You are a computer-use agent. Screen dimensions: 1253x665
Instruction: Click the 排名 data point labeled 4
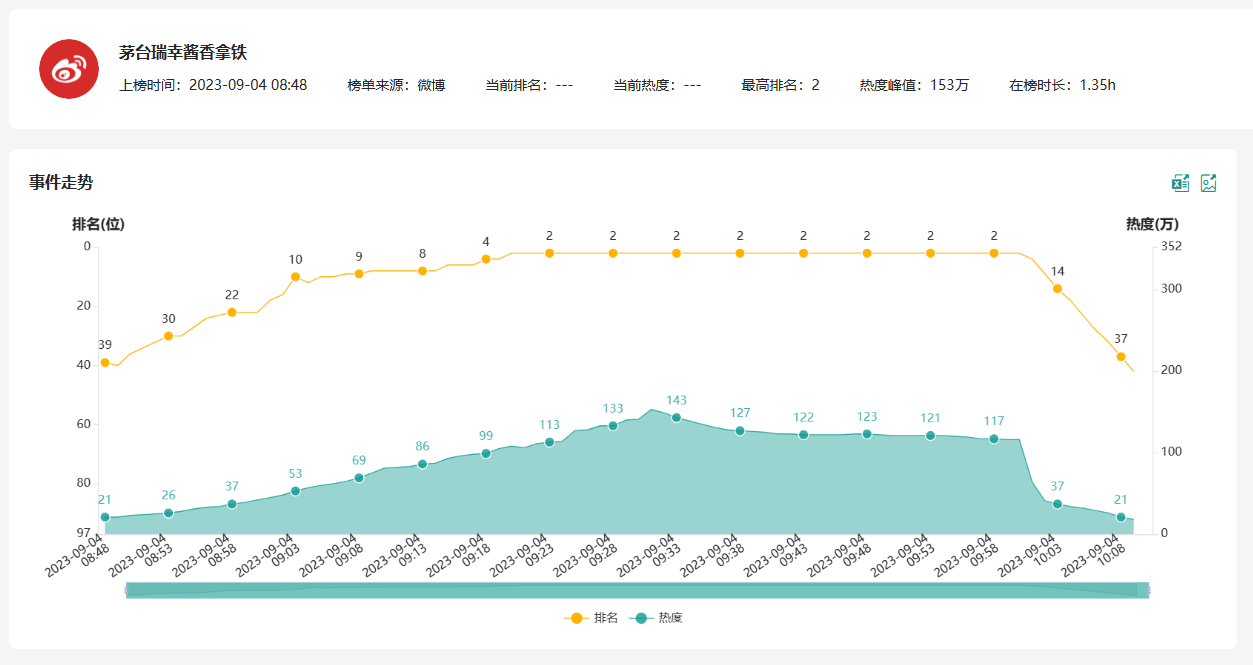coord(486,259)
